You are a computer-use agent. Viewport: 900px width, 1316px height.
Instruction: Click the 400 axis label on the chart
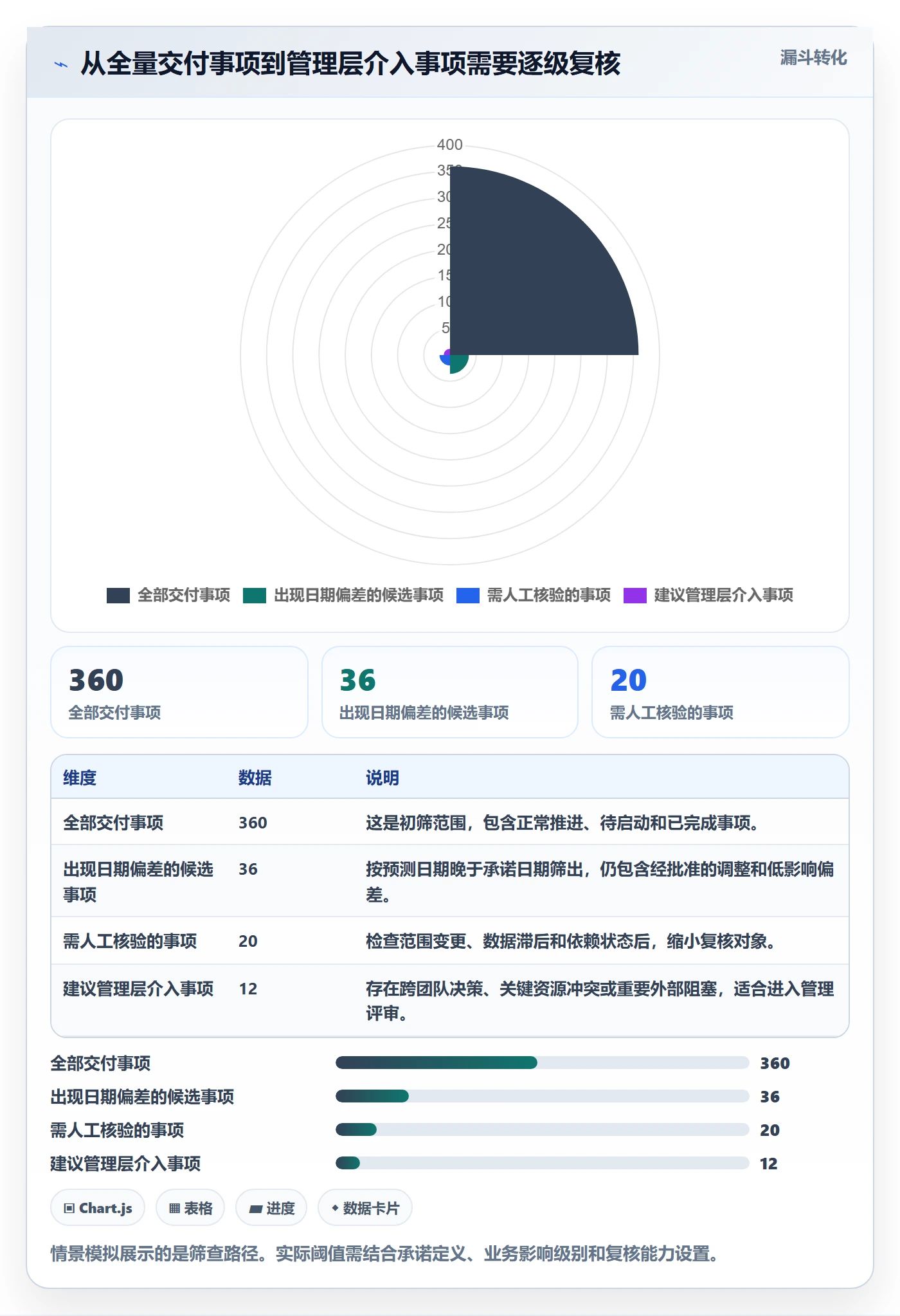click(450, 145)
